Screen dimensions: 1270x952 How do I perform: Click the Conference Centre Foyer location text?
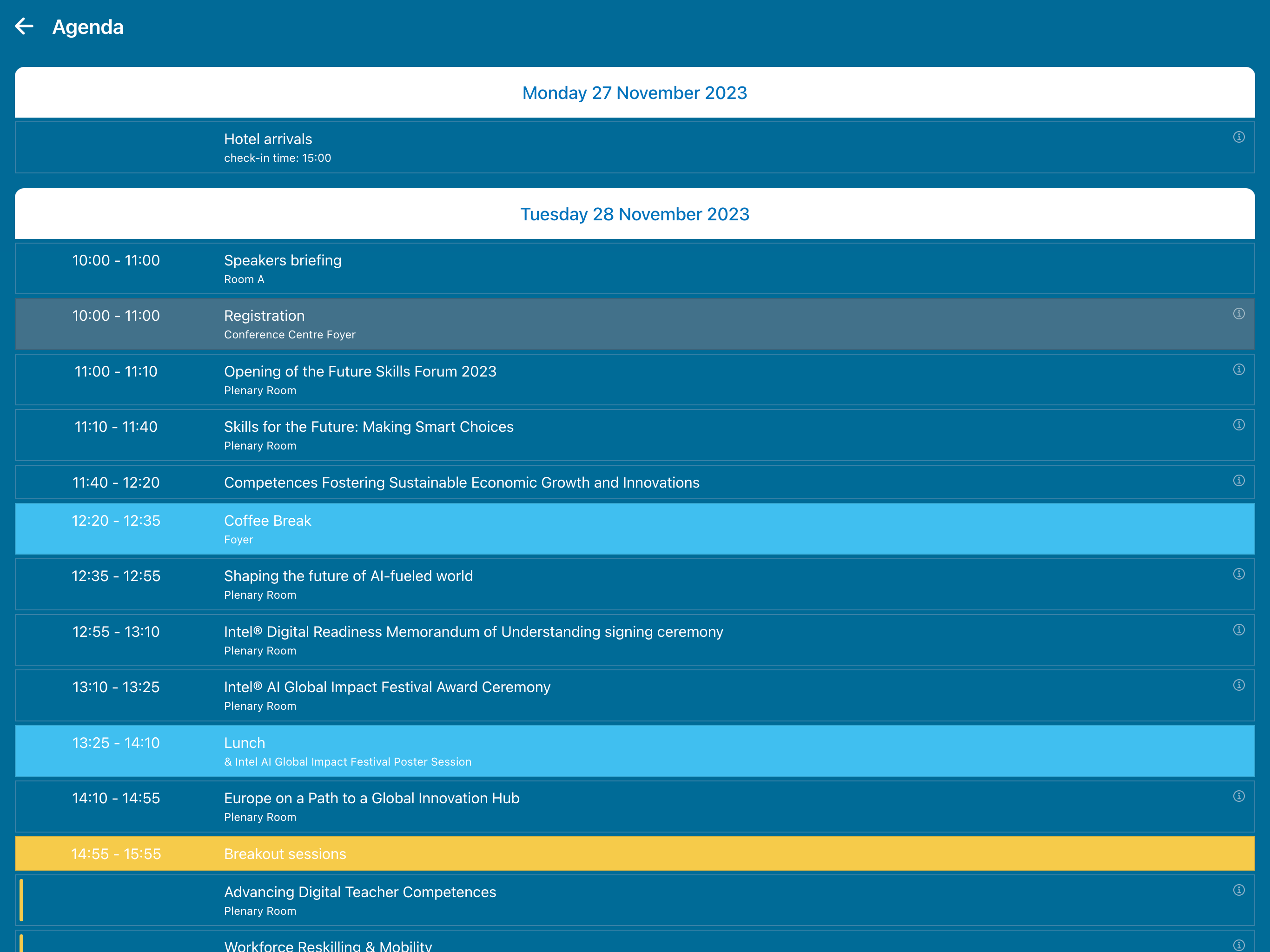(289, 335)
